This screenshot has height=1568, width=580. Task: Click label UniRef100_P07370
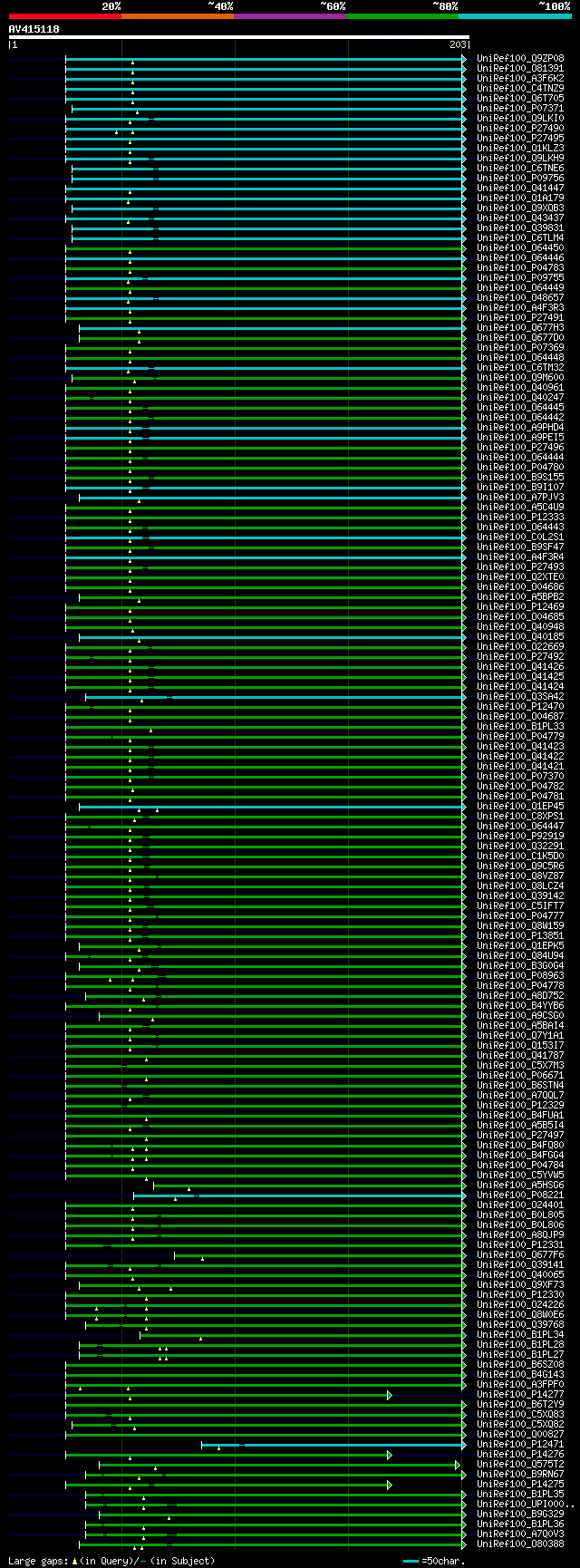(520, 776)
